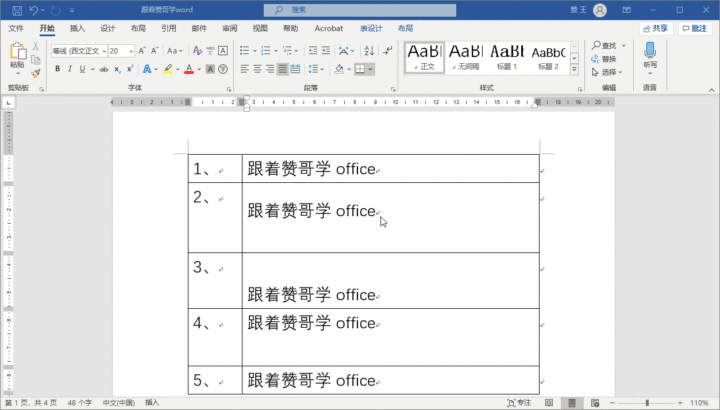Click the Align Left icon

244,69
